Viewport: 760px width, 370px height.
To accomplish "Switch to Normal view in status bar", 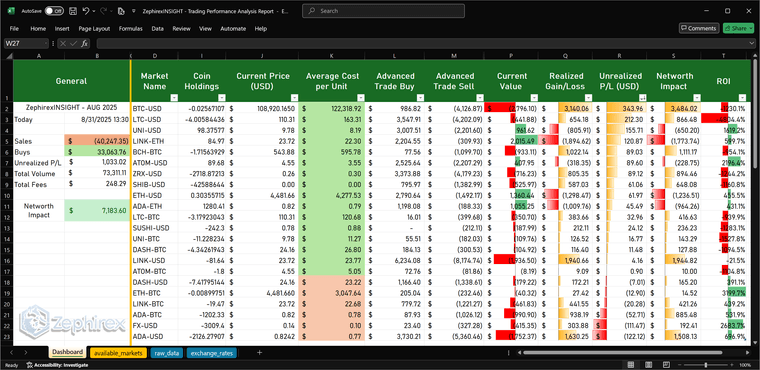I will click(631, 365).
